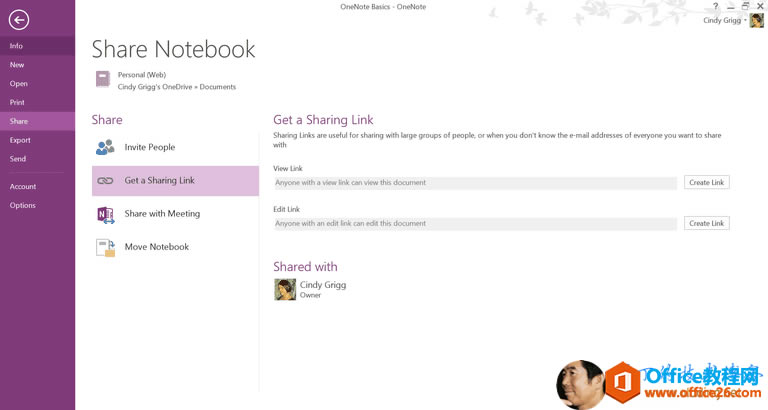Click the Get a Sharing Link heading
768x410 pixels.
tap(323, 120)
